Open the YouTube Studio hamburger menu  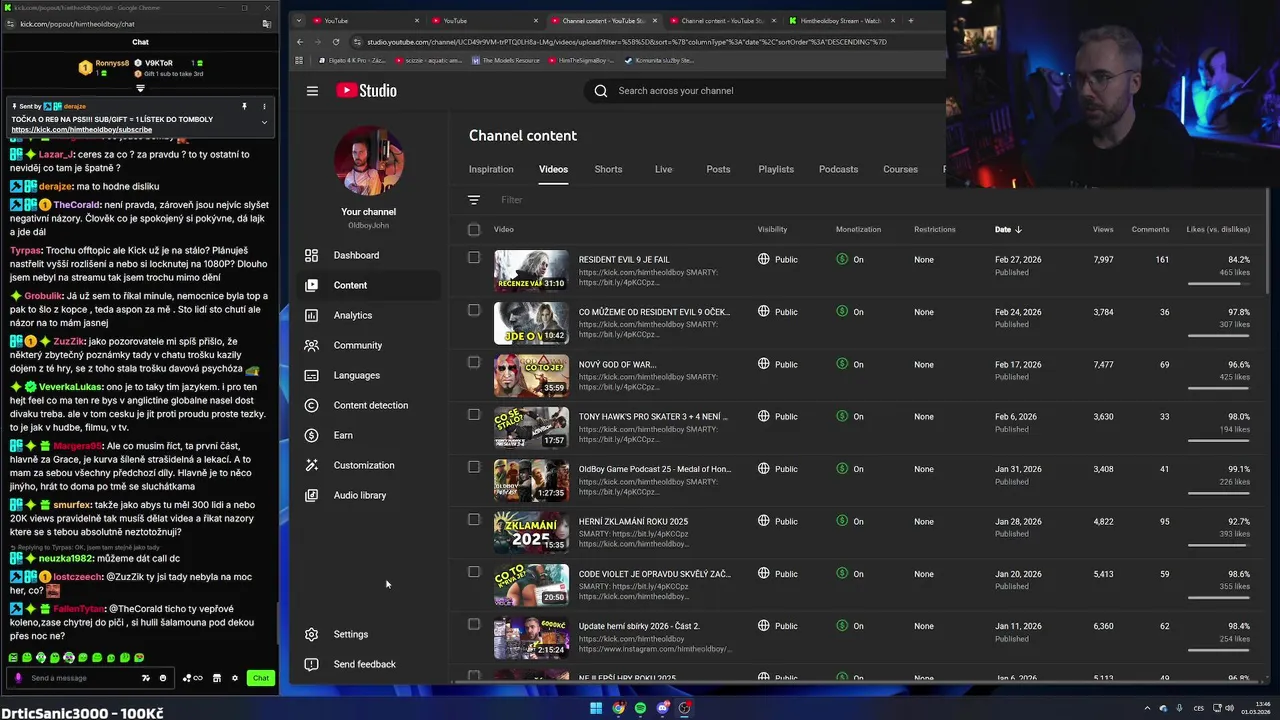click(312, 91)
